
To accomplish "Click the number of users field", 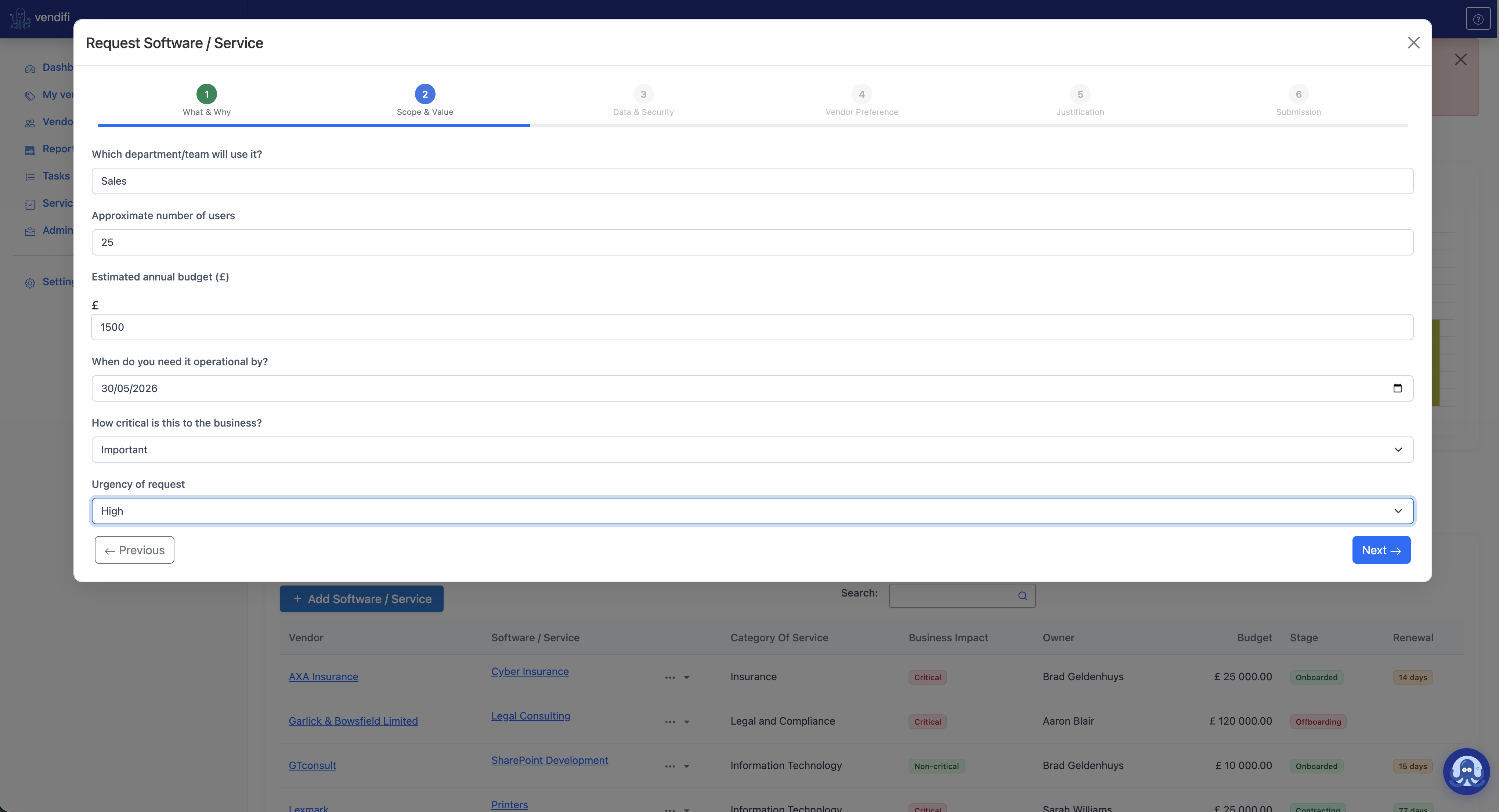I will (x=752, y=242).
